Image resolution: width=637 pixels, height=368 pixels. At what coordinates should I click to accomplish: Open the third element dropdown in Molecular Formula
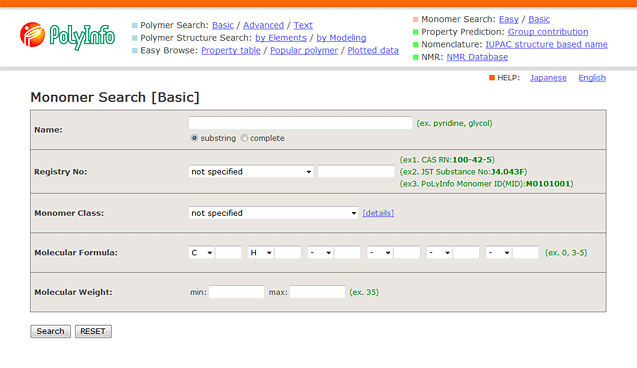[x=321, y=253]
